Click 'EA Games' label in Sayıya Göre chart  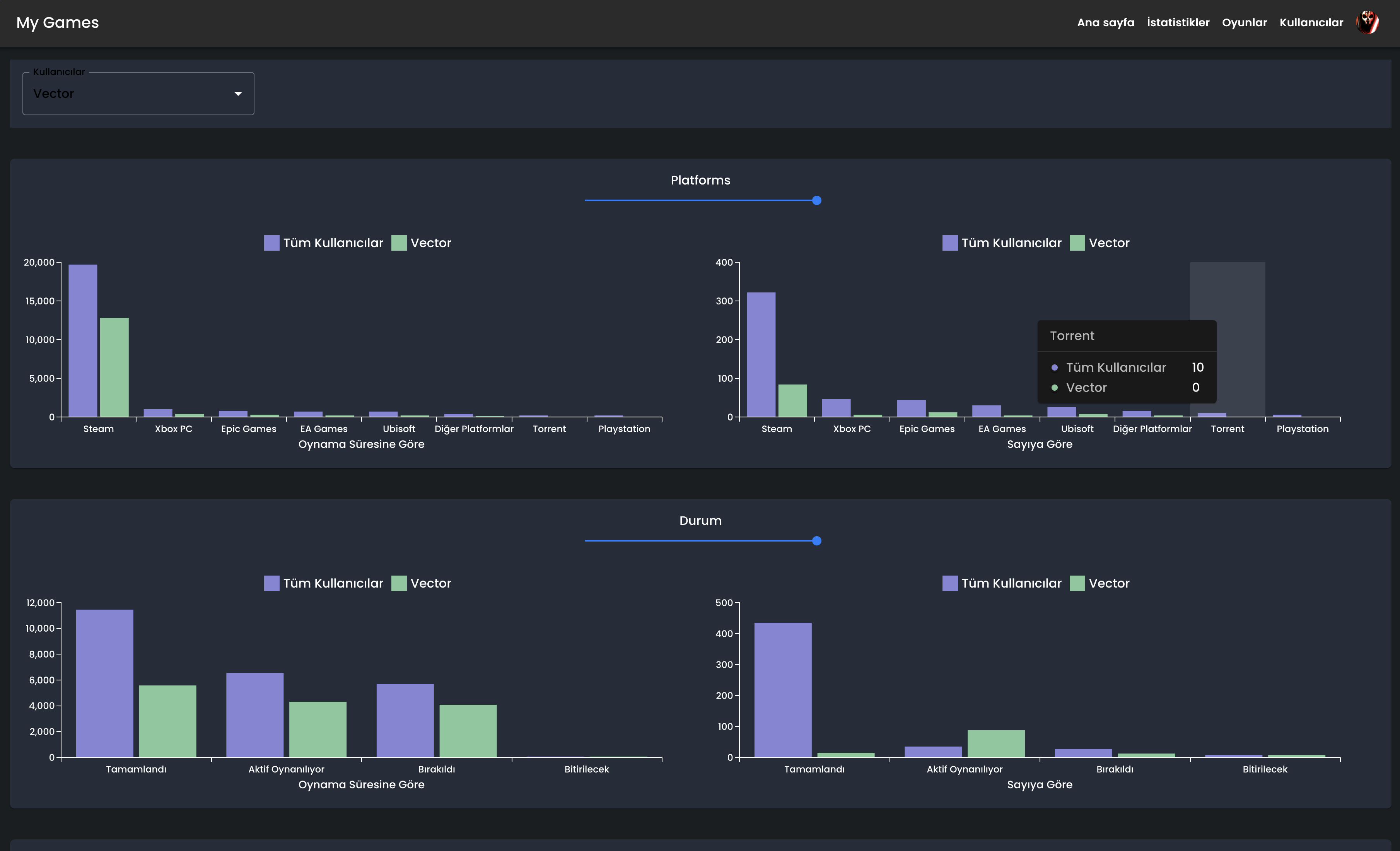click(x=1002, y=429)
